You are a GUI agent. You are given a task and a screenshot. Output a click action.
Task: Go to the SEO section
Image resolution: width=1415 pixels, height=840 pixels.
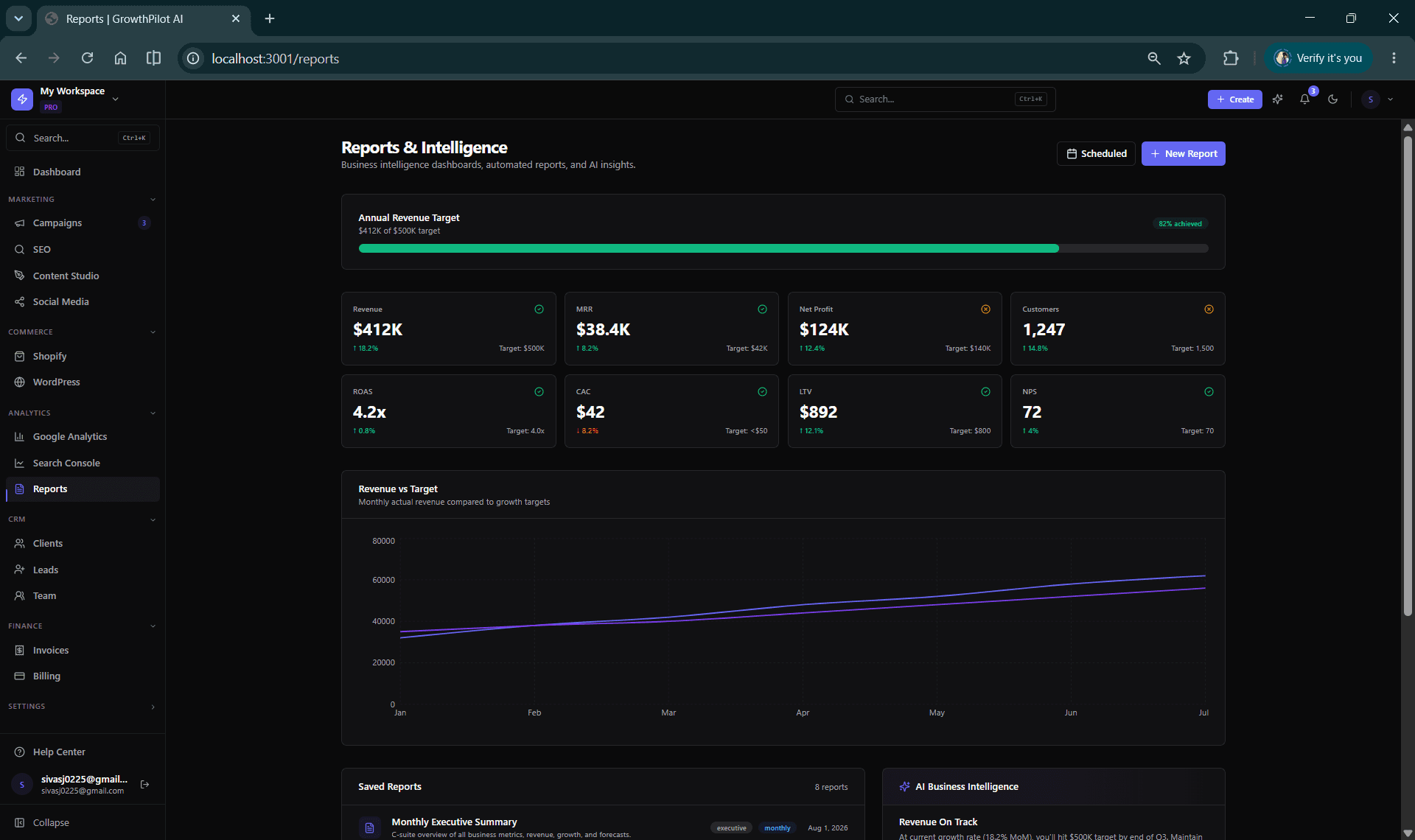point(83,249)
